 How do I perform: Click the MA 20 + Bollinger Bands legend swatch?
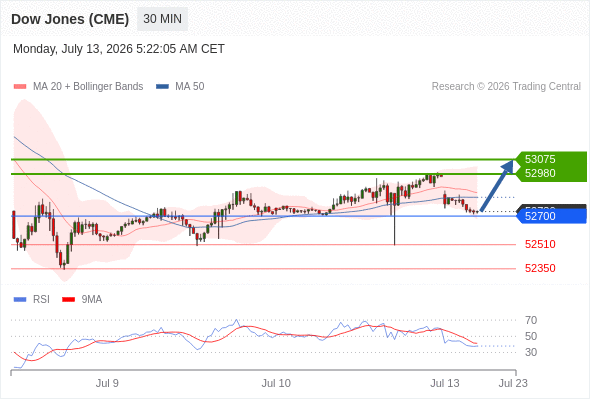click(20, 87)
